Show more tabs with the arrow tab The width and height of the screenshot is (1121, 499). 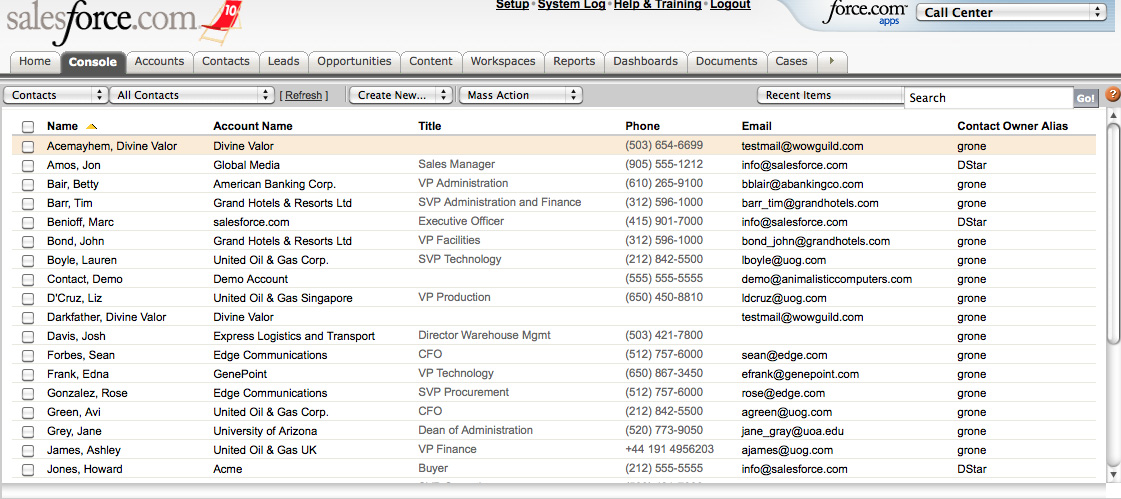[831, 61]
